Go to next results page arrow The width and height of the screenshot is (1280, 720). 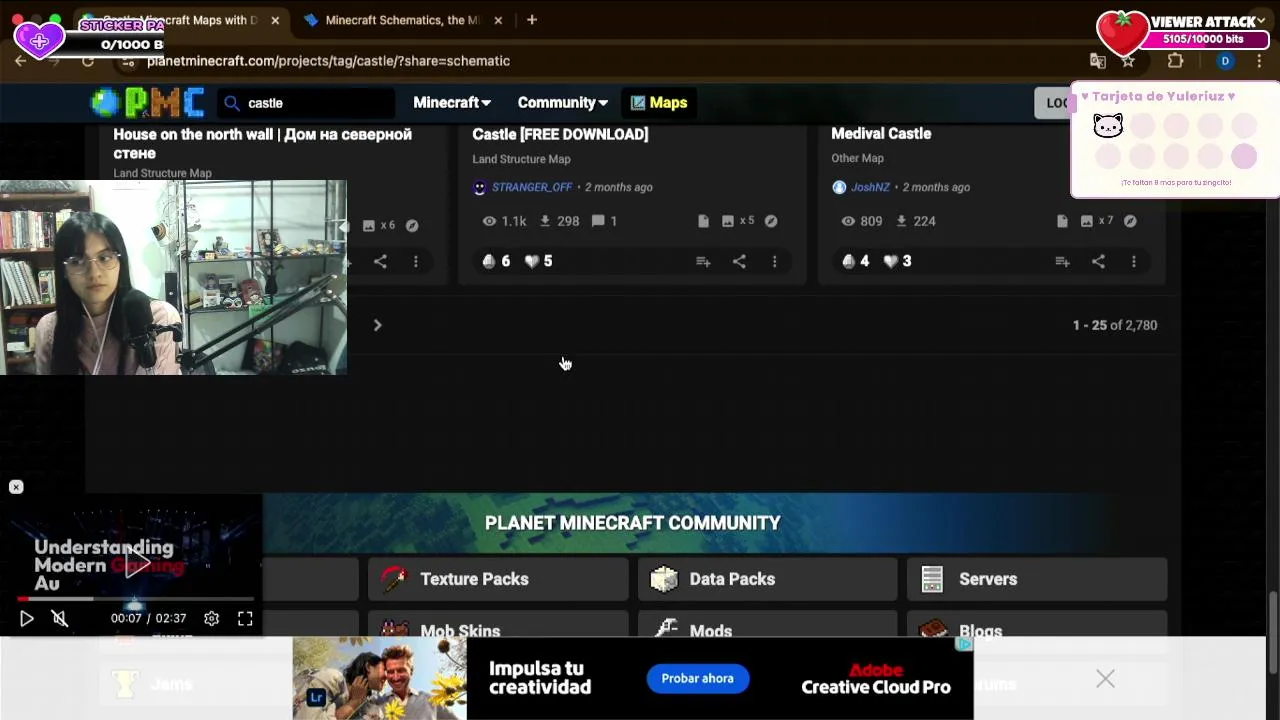(x=377, y=325)
